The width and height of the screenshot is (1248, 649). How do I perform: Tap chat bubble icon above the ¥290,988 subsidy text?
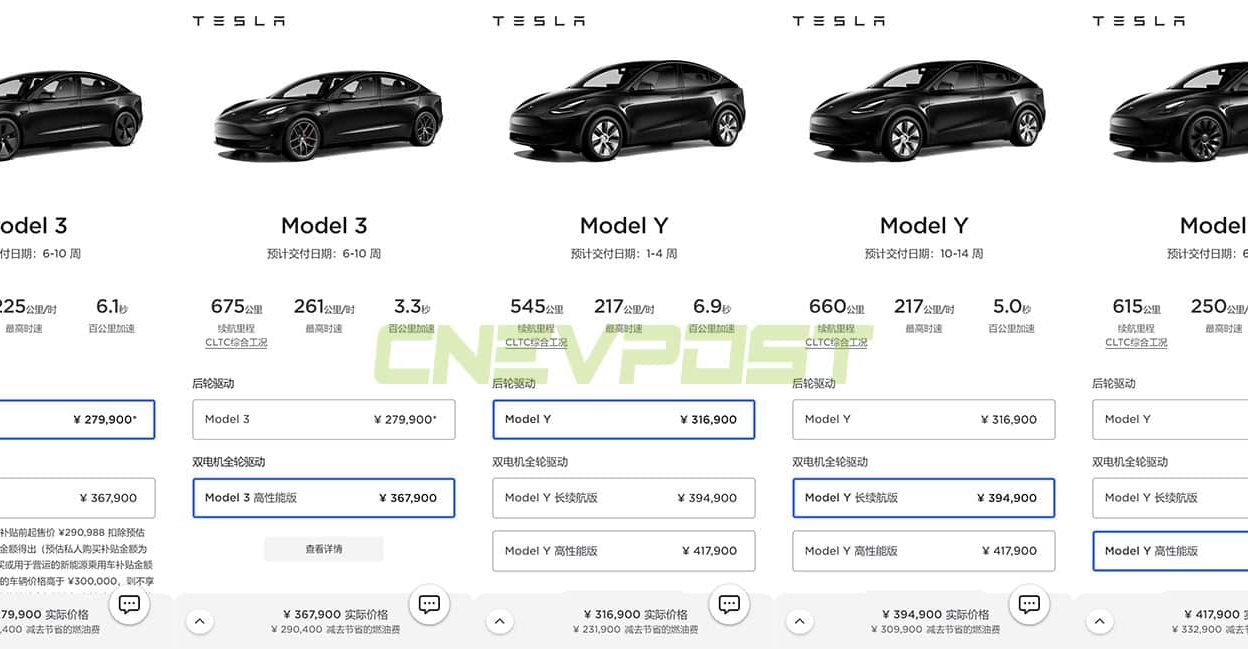pos(129,604)
